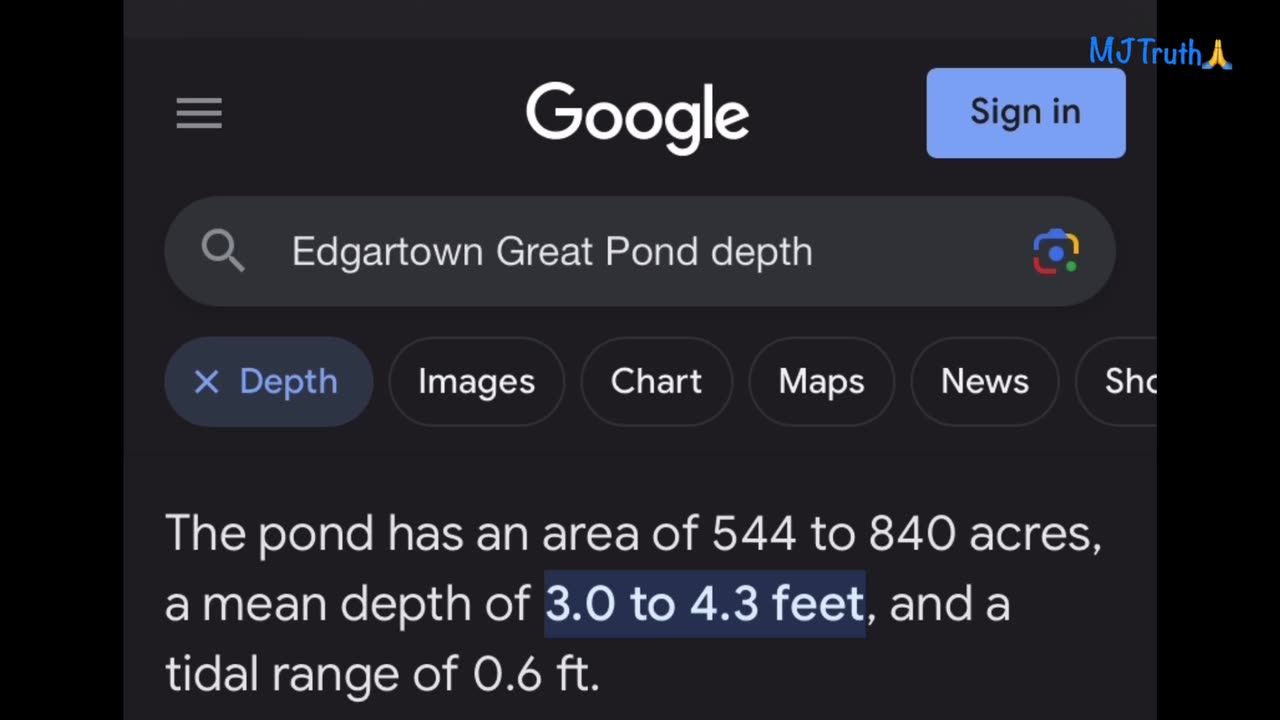Click the words "The pond has"

(314, 534)
